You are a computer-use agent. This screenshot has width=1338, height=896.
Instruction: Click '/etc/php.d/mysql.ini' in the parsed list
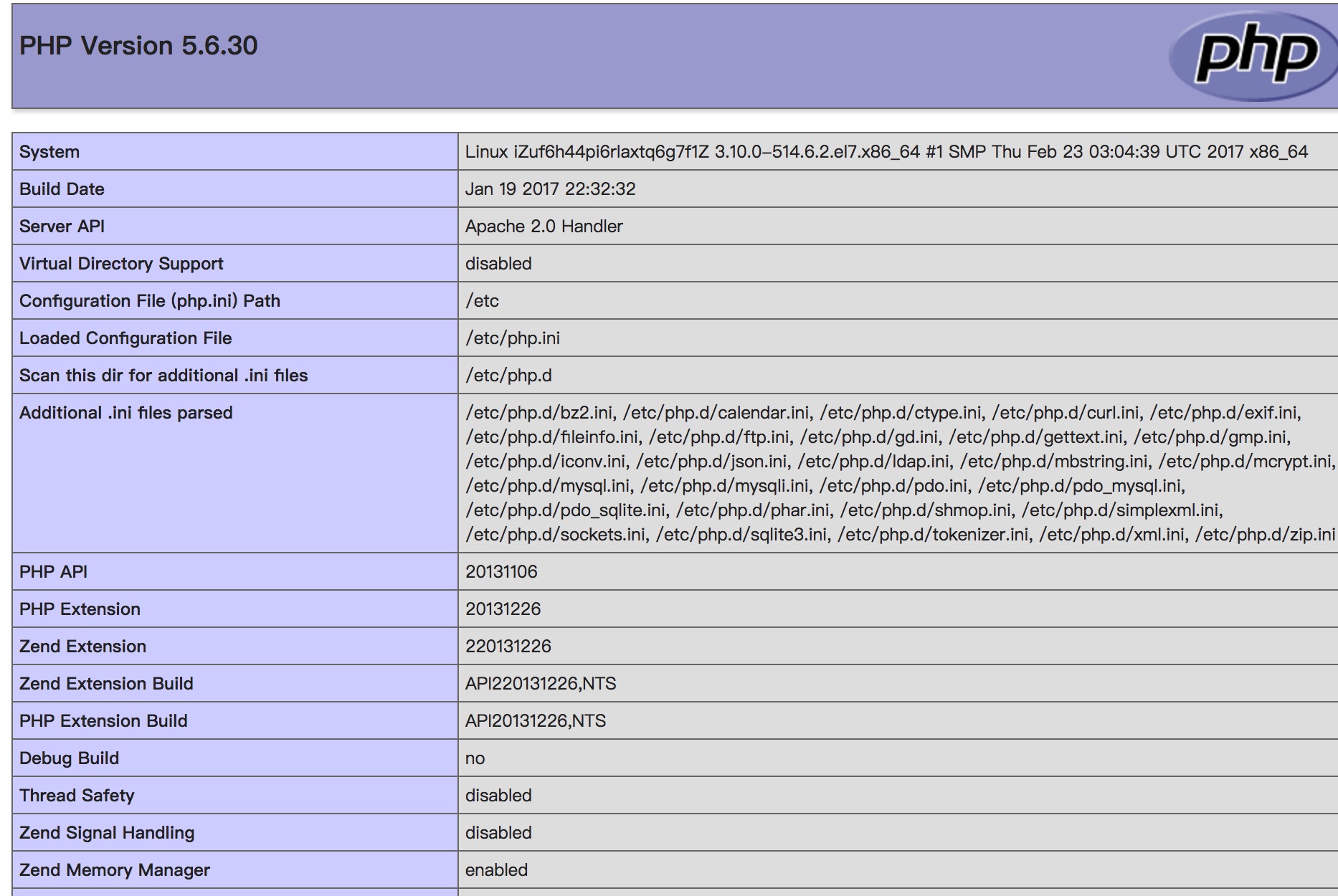tap(548, 486)
